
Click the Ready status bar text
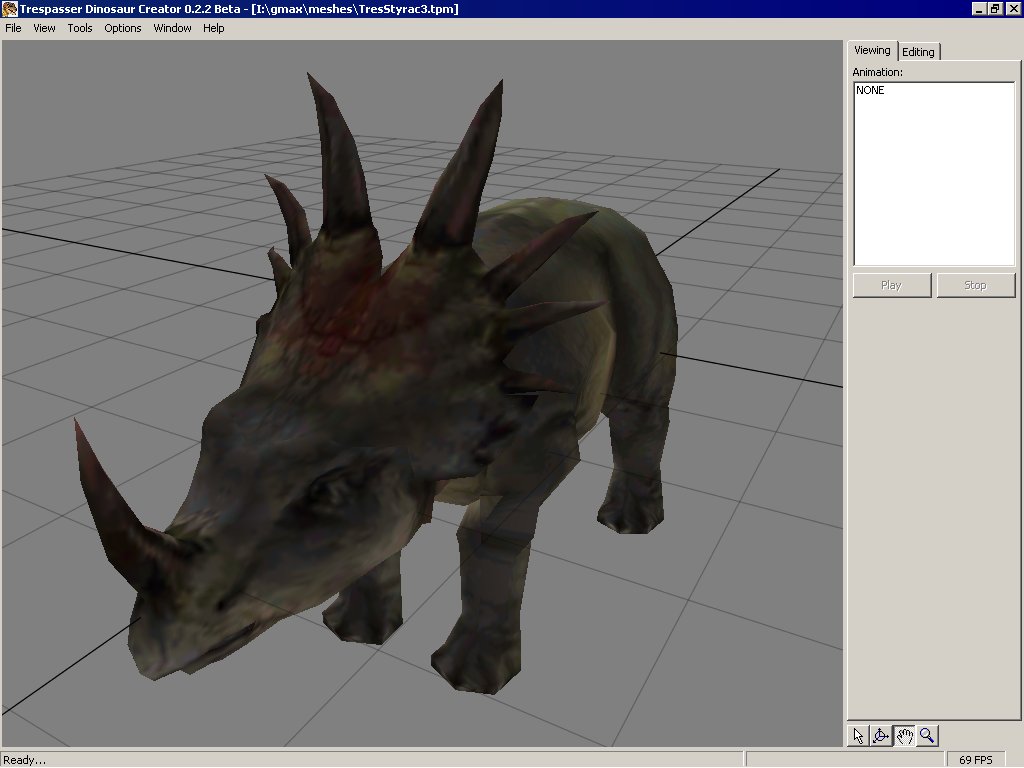pyautogui.click(x=25, y=760)
